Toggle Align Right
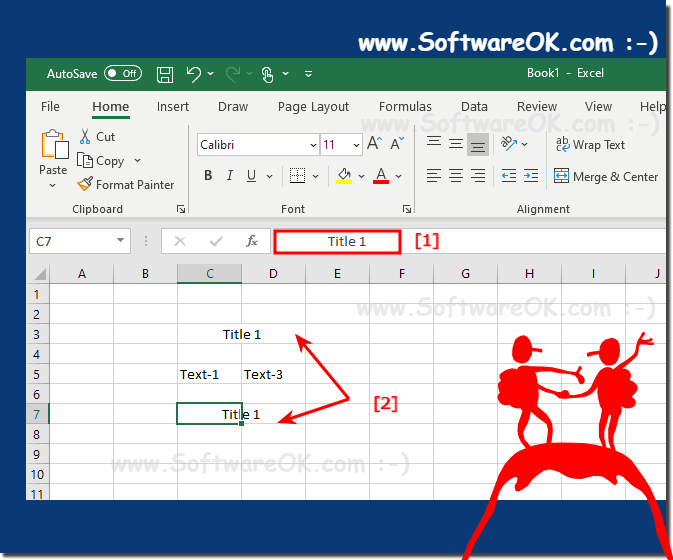673x560 pixels. (x=478, y=176)
